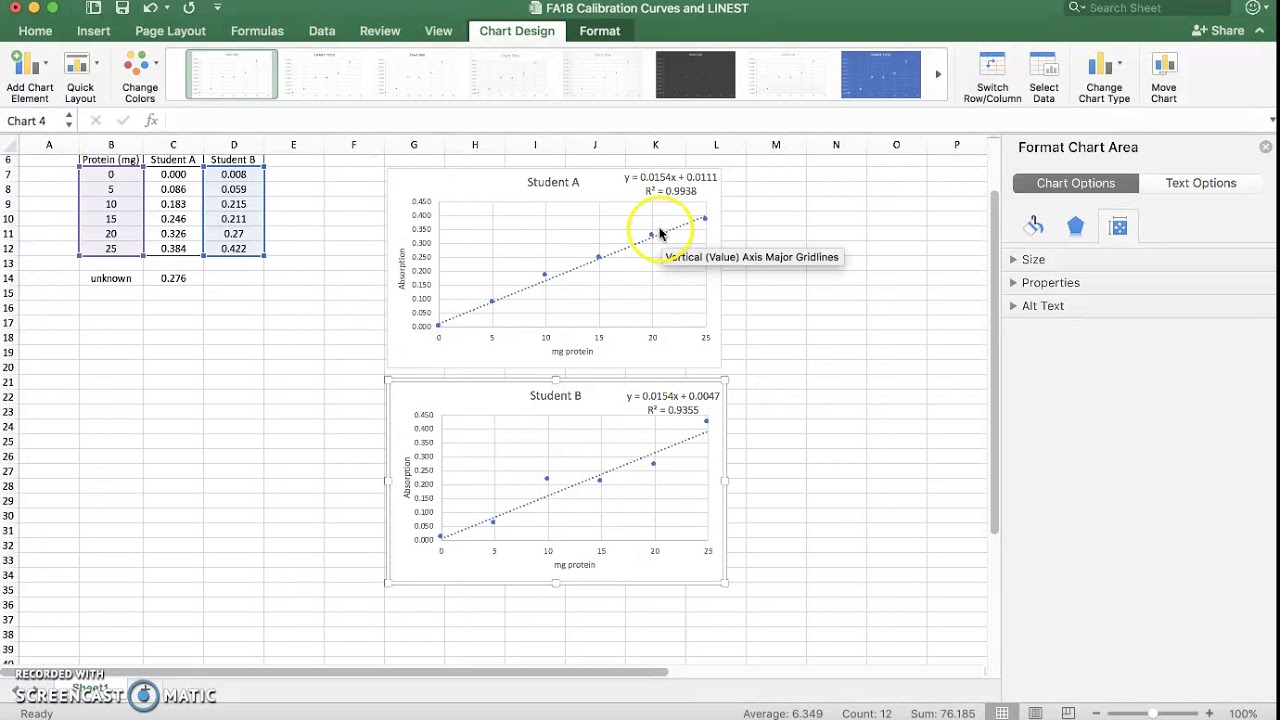The width and height of the screenshot is (1280, 720).
Task: Apply the blue chart style thumbnail
Action: pyautogui.click(x=881, y=75)
